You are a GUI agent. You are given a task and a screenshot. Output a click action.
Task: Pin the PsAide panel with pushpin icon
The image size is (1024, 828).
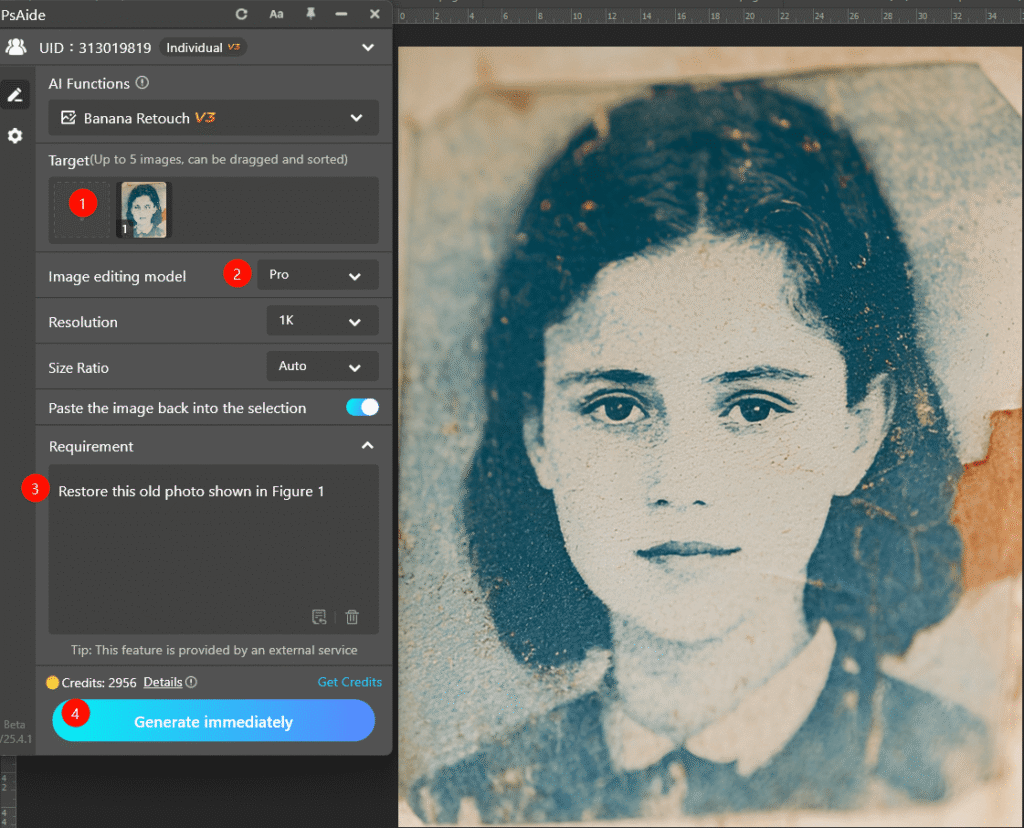[x=310, y=14]
